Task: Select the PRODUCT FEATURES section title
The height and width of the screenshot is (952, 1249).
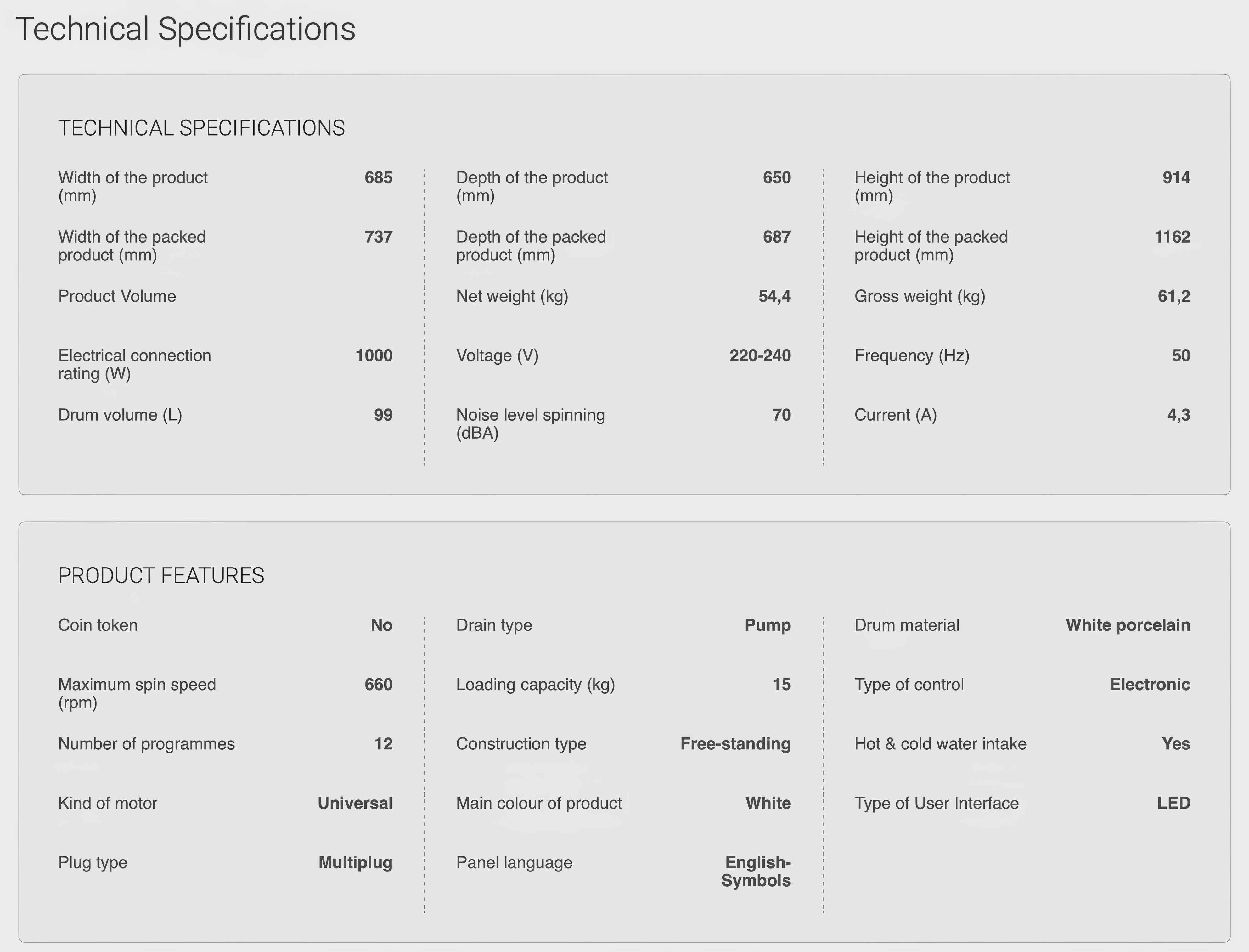Action: pos(161,576)
